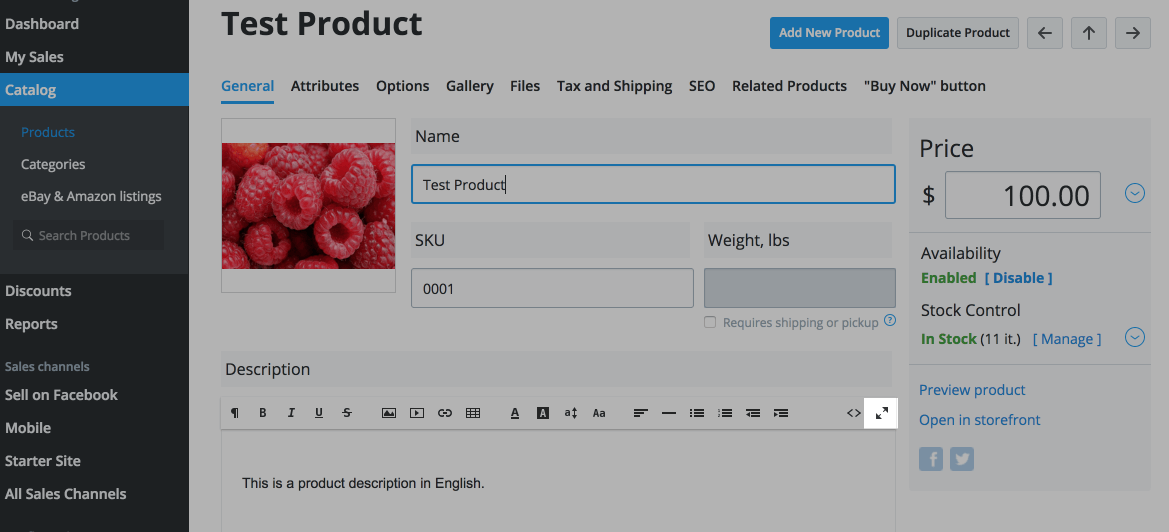The image size is (1169, 532).
Task: Expand description editor to fullscreen
Action: (x=882, y=413)
